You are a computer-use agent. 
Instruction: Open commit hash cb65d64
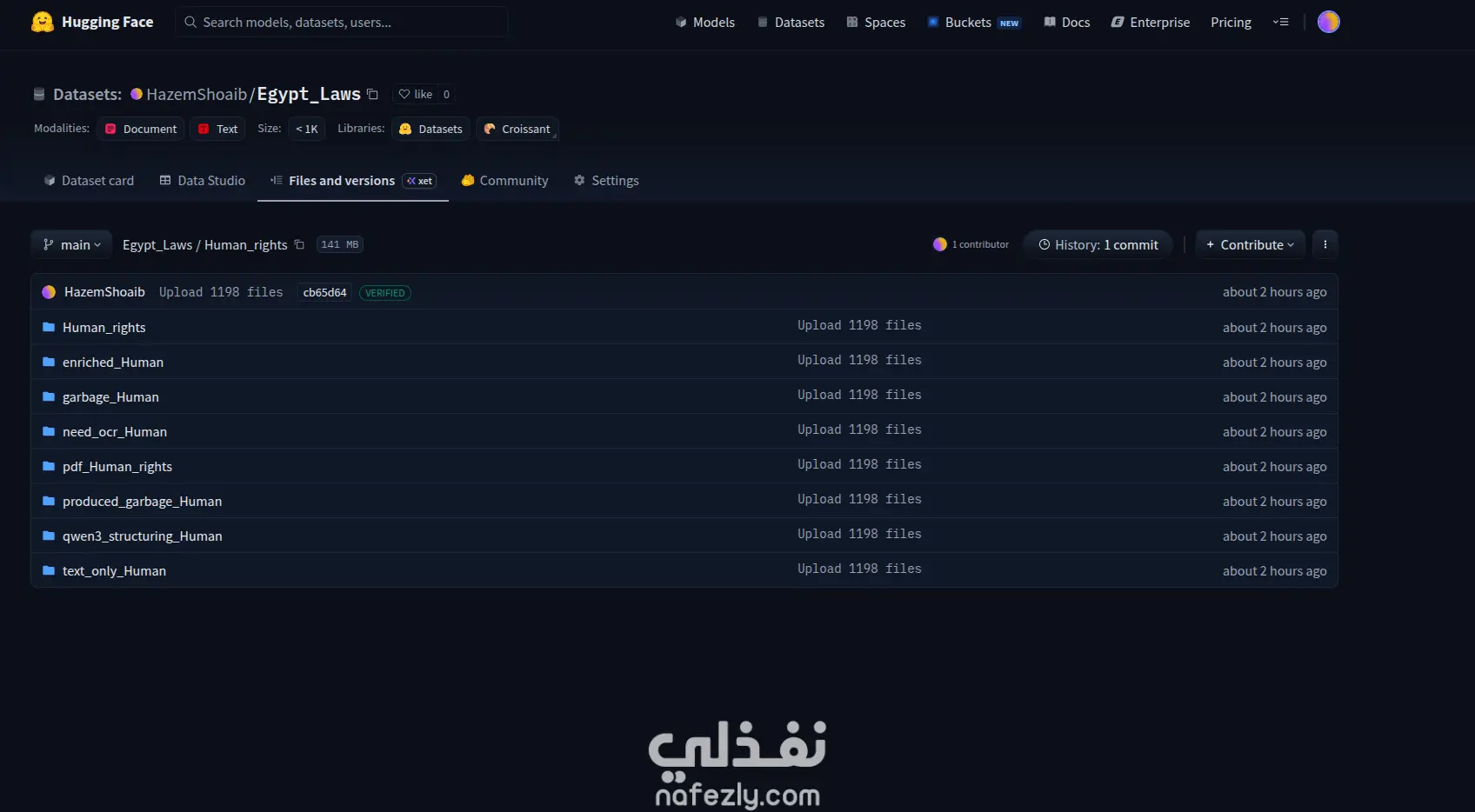coord(324,293)
